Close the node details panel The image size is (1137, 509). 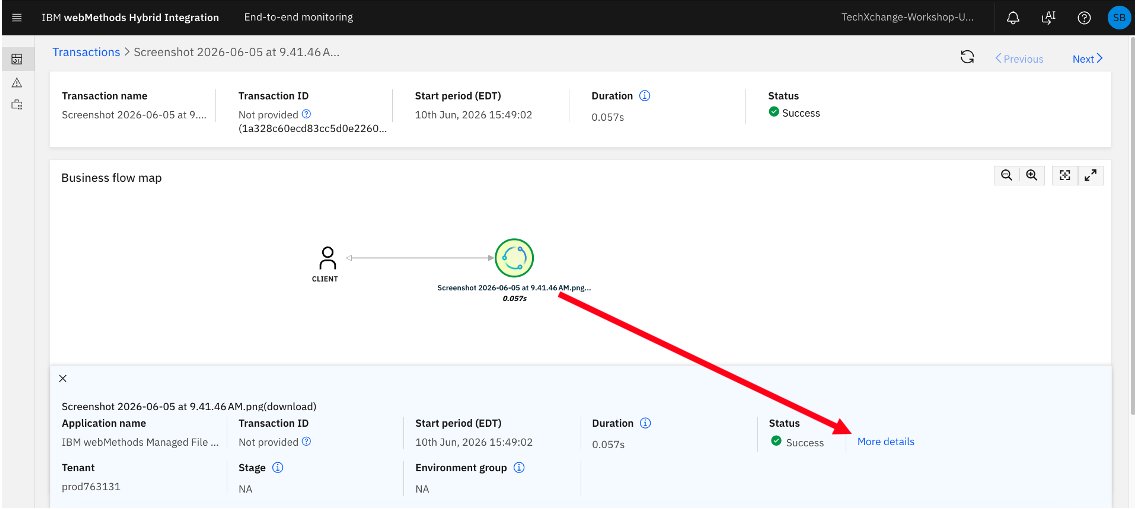62,378
